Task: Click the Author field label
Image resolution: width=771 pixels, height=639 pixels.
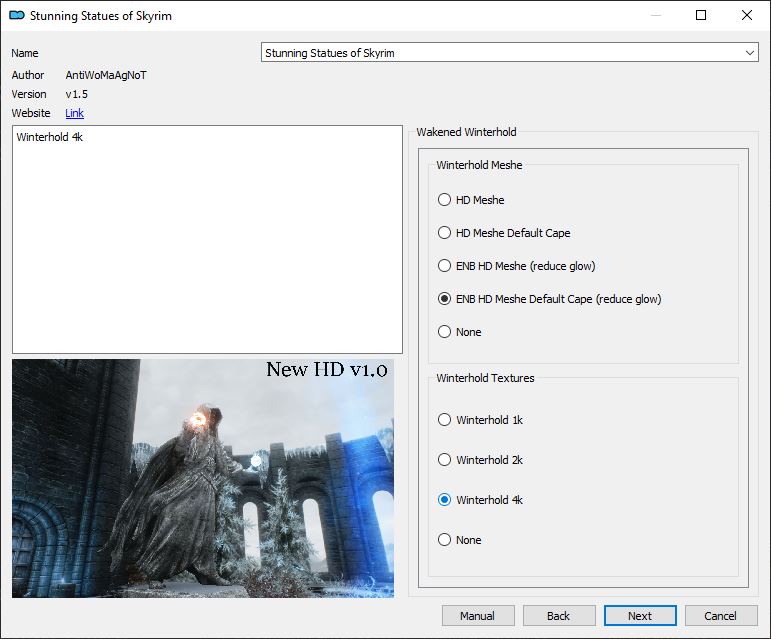Action: pyautogui.click(x=28, y=75)
